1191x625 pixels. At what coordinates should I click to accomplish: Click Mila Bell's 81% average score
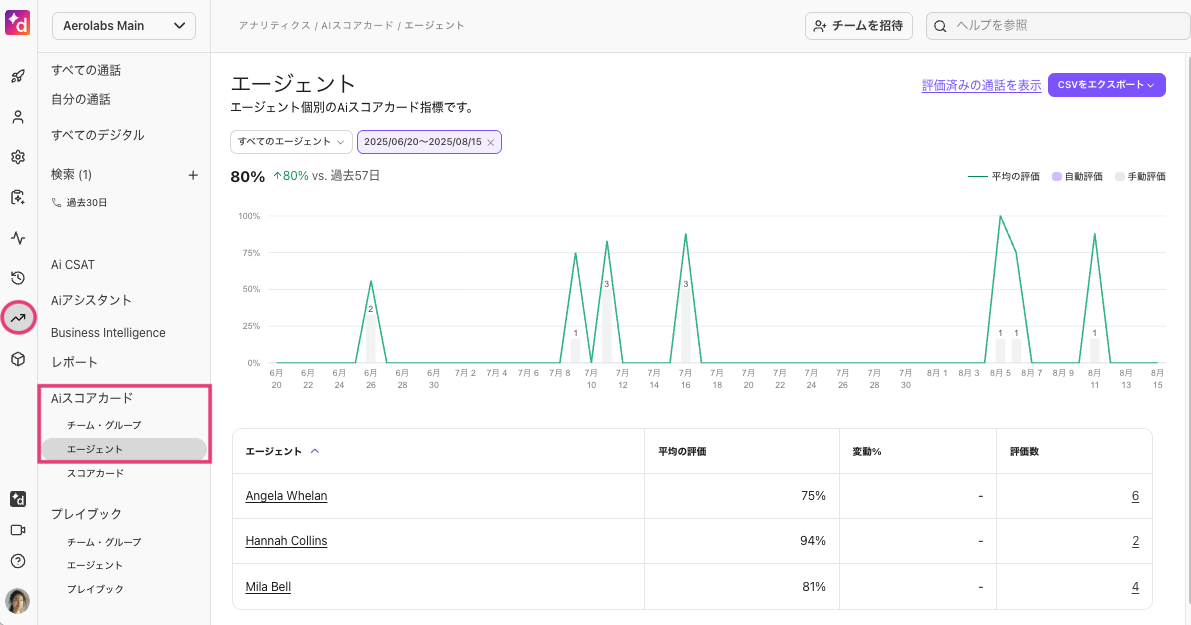[813, 586]
